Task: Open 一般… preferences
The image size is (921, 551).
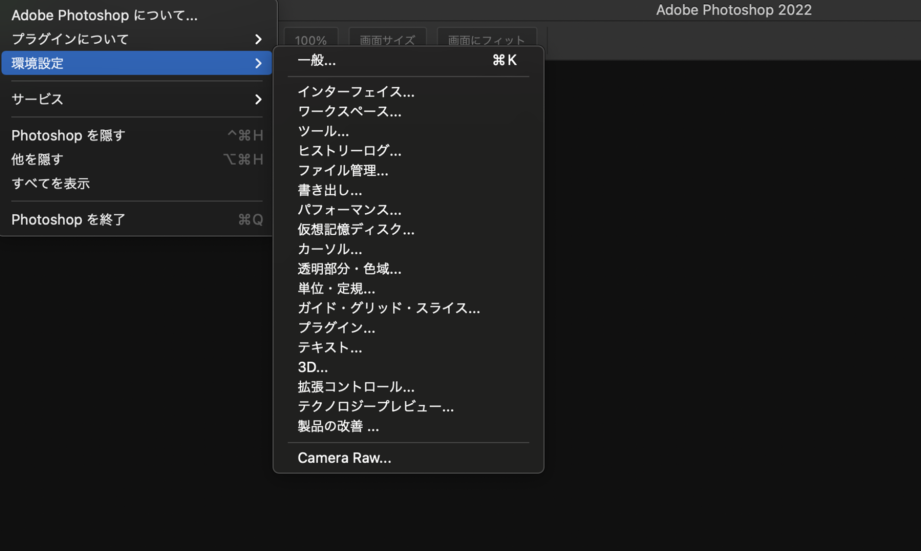Action: click(408, 61)
